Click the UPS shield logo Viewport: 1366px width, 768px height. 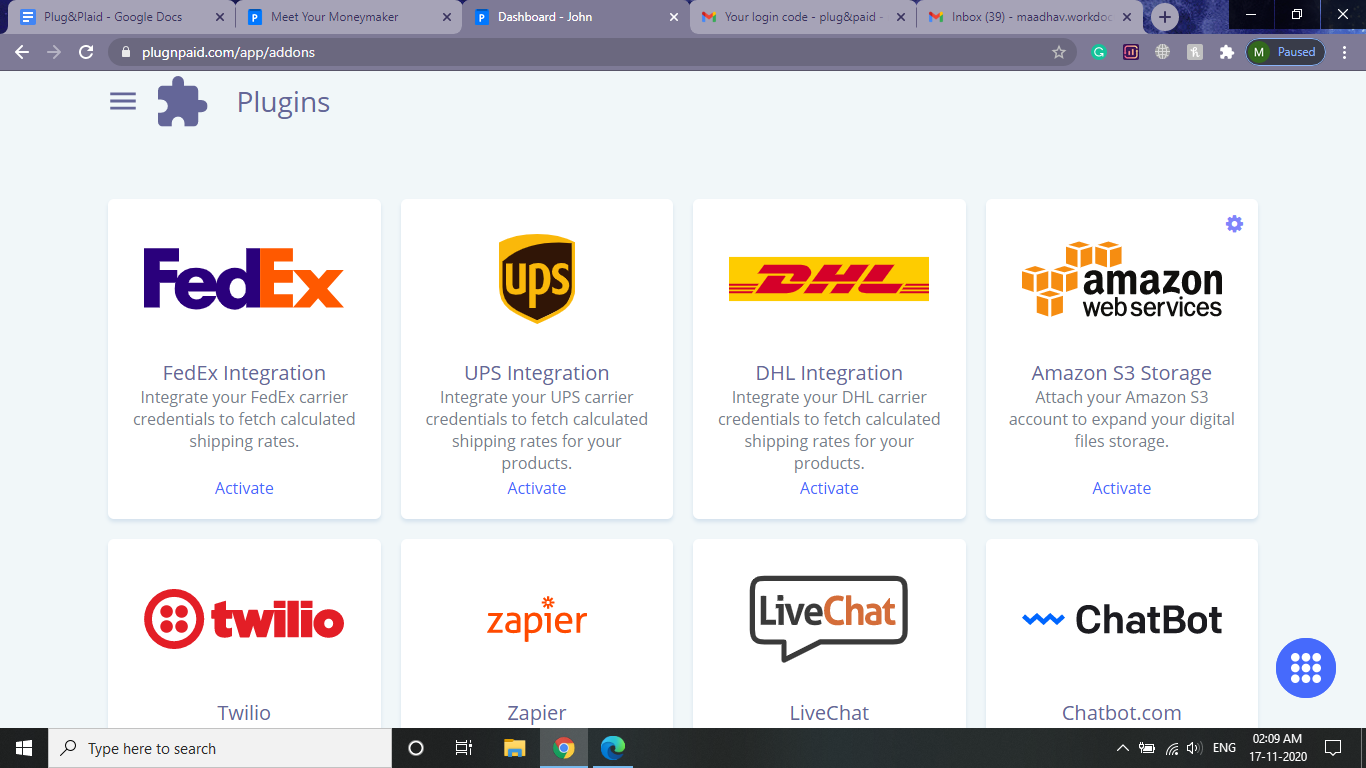click(x=537, y=279)
